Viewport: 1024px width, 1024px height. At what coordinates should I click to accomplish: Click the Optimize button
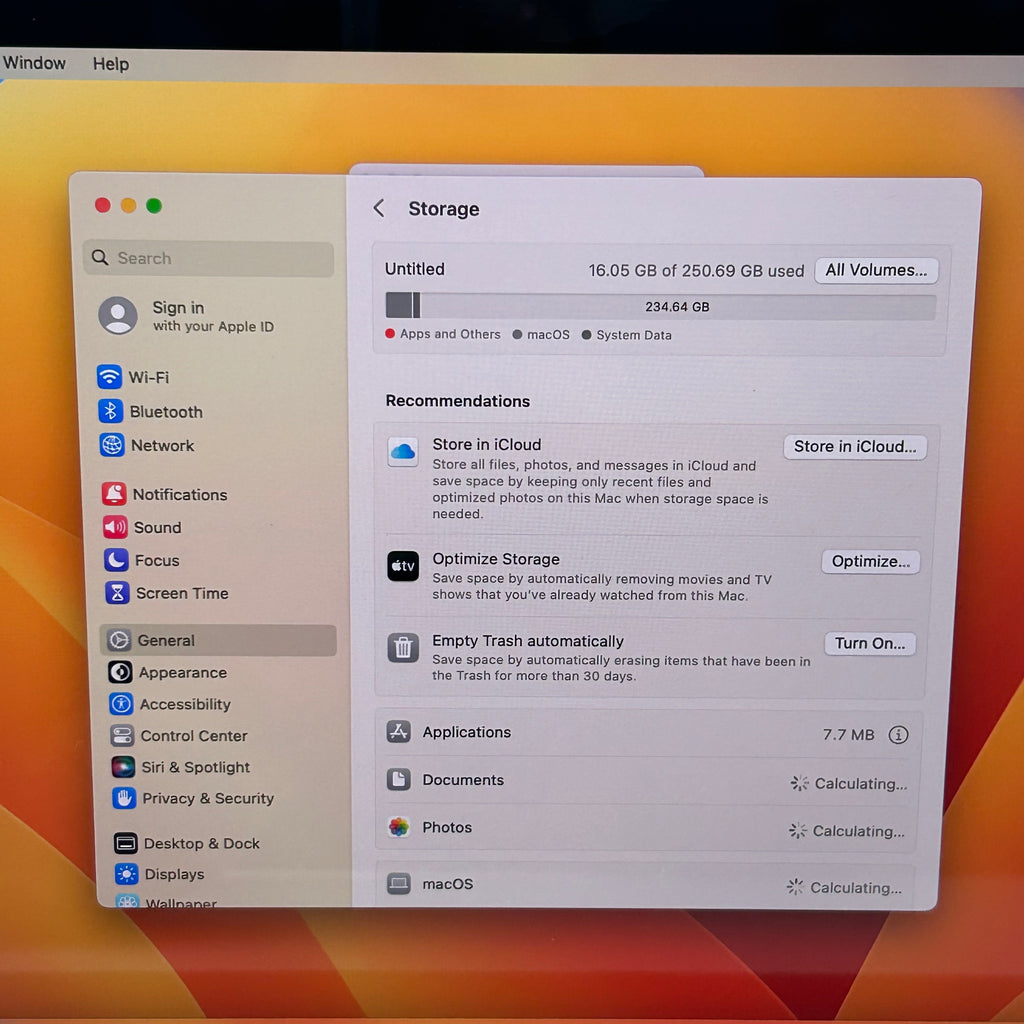point(871,562)
